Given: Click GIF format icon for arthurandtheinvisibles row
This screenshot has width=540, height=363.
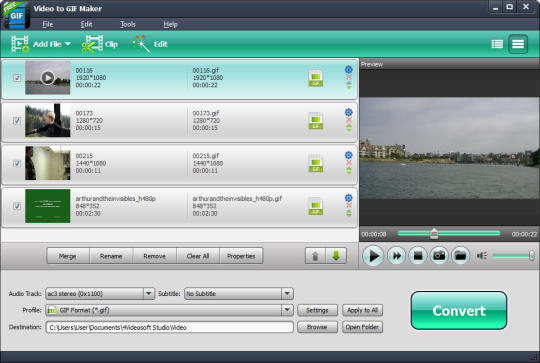Looking at the screenshot, I should click(x=315, y=206).
